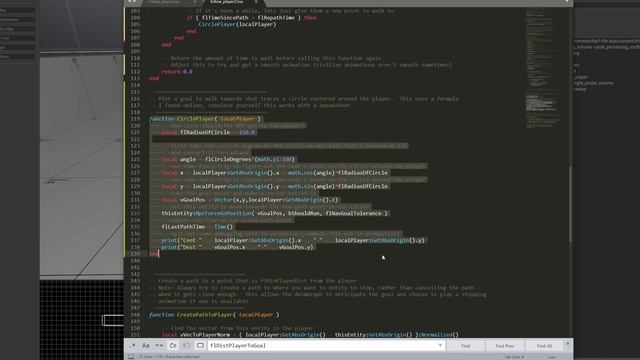Image resolution: width=640 pixels, height=360 pixels.
Task: Close the find panel
Action: point(567,344)
